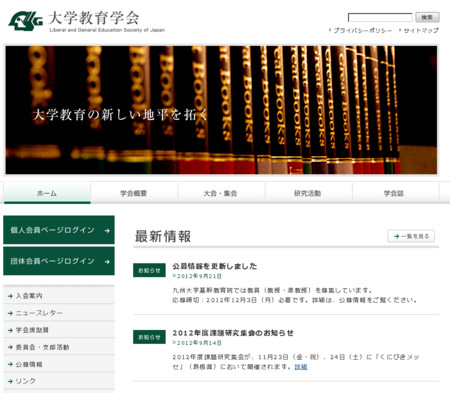
Task: Click the 詳細 link in the news text
Action: click(301, 367)
